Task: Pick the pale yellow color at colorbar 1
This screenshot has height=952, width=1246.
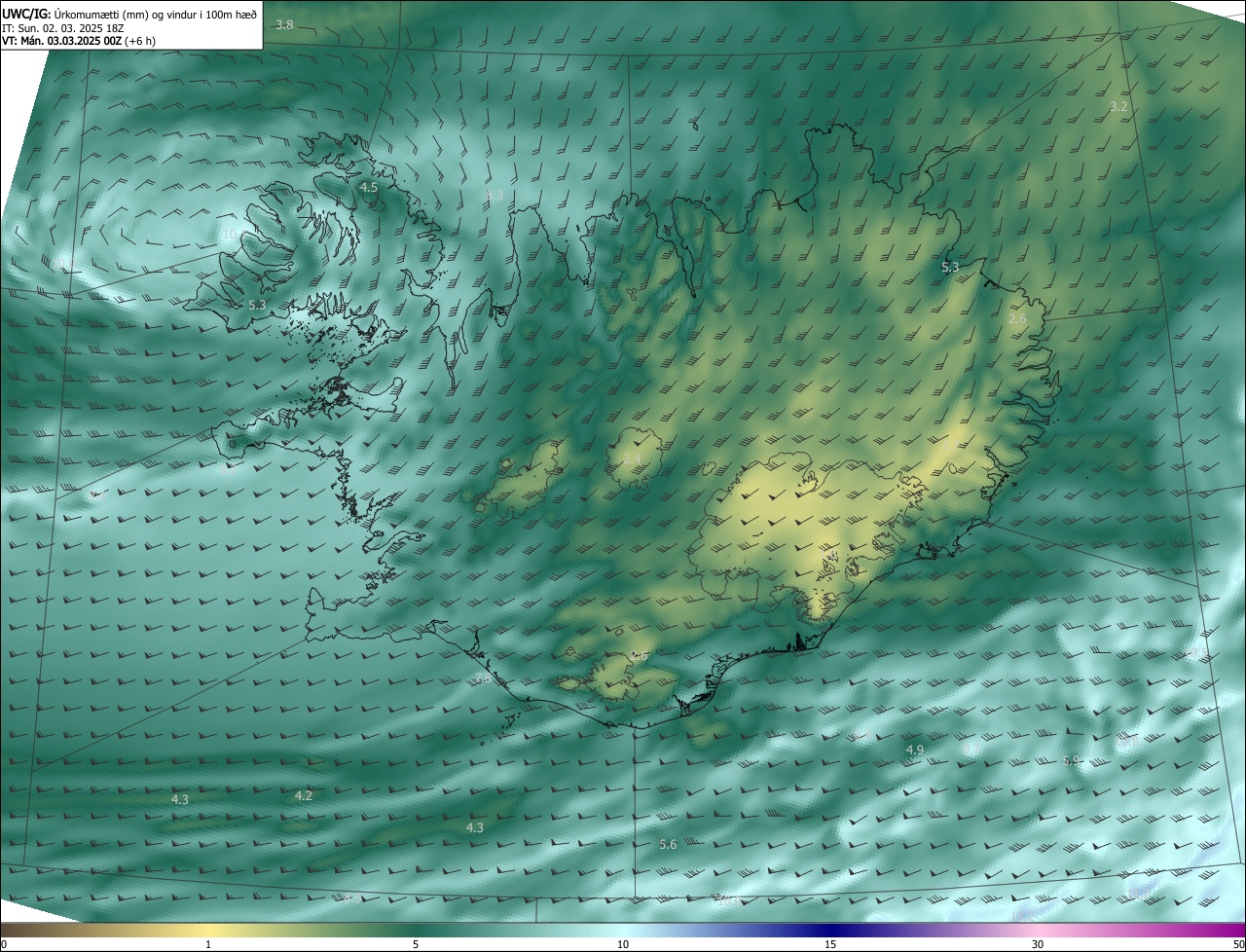Action: pos(208,930)
